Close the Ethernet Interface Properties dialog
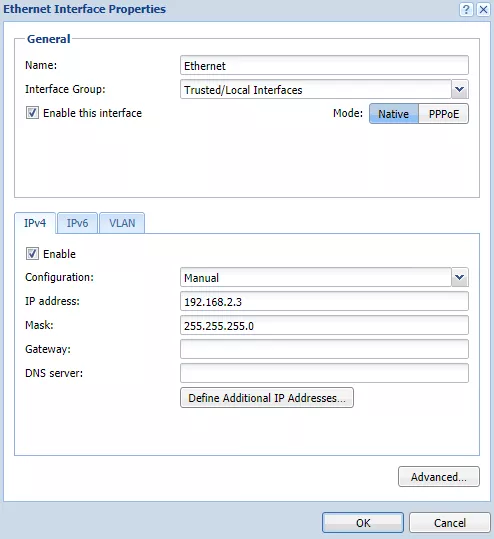The height and width of the screenshot is (539, 494). coord(483,9)
